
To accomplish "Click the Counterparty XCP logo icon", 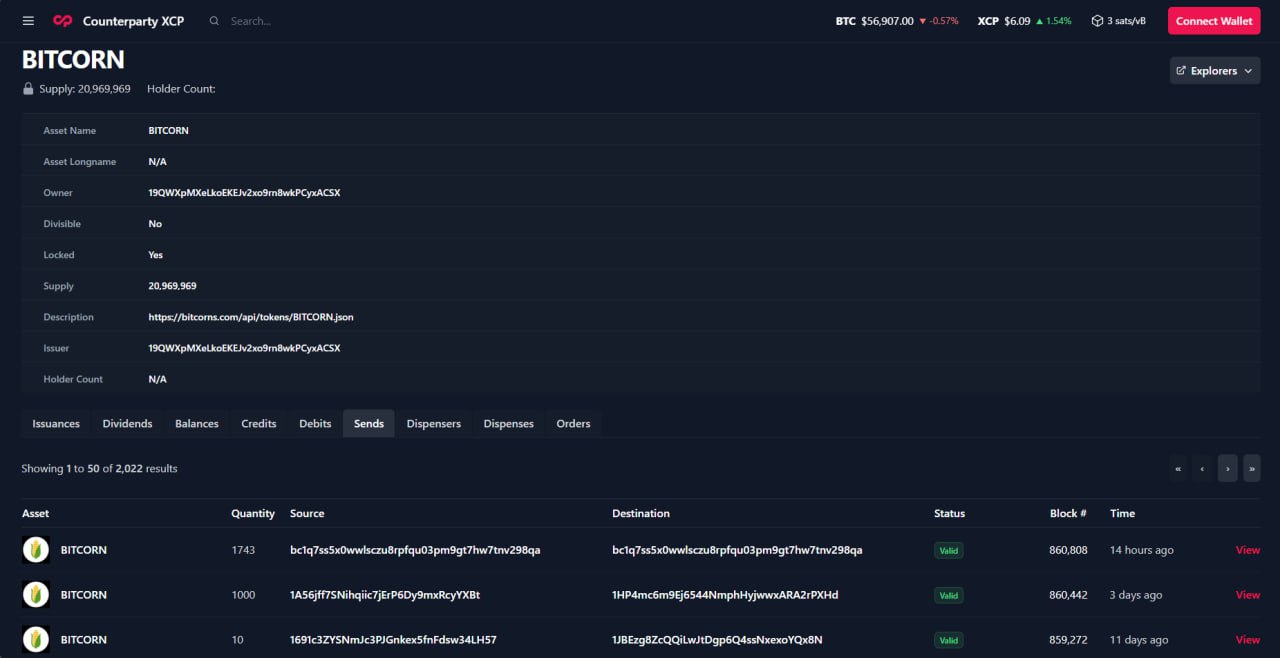I will tap(62, 21).
